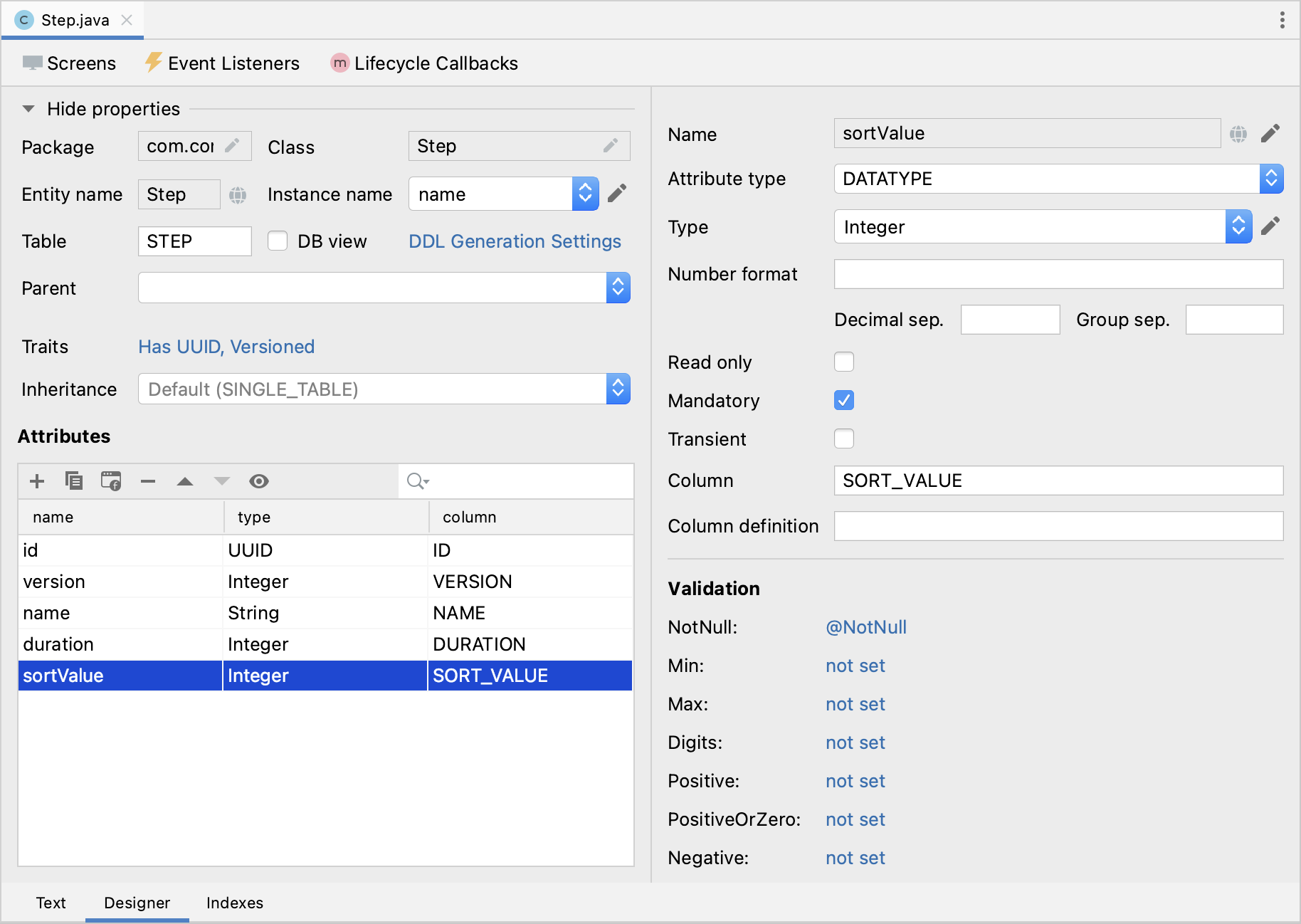The image size is (1301, 924).
Task: Open the Indexes tab
Action: click(x=234, y=903)
